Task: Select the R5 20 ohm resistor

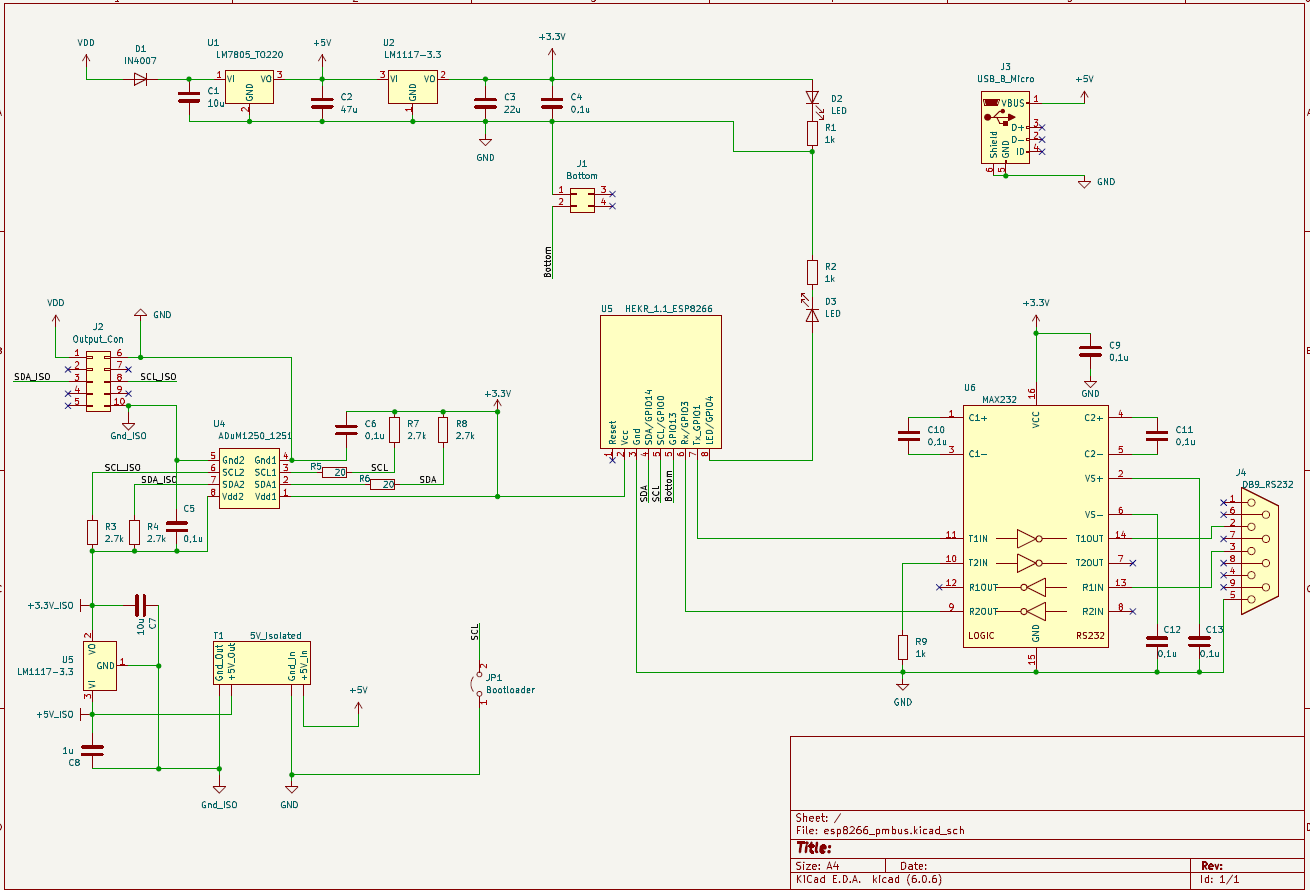Action: 335,472
